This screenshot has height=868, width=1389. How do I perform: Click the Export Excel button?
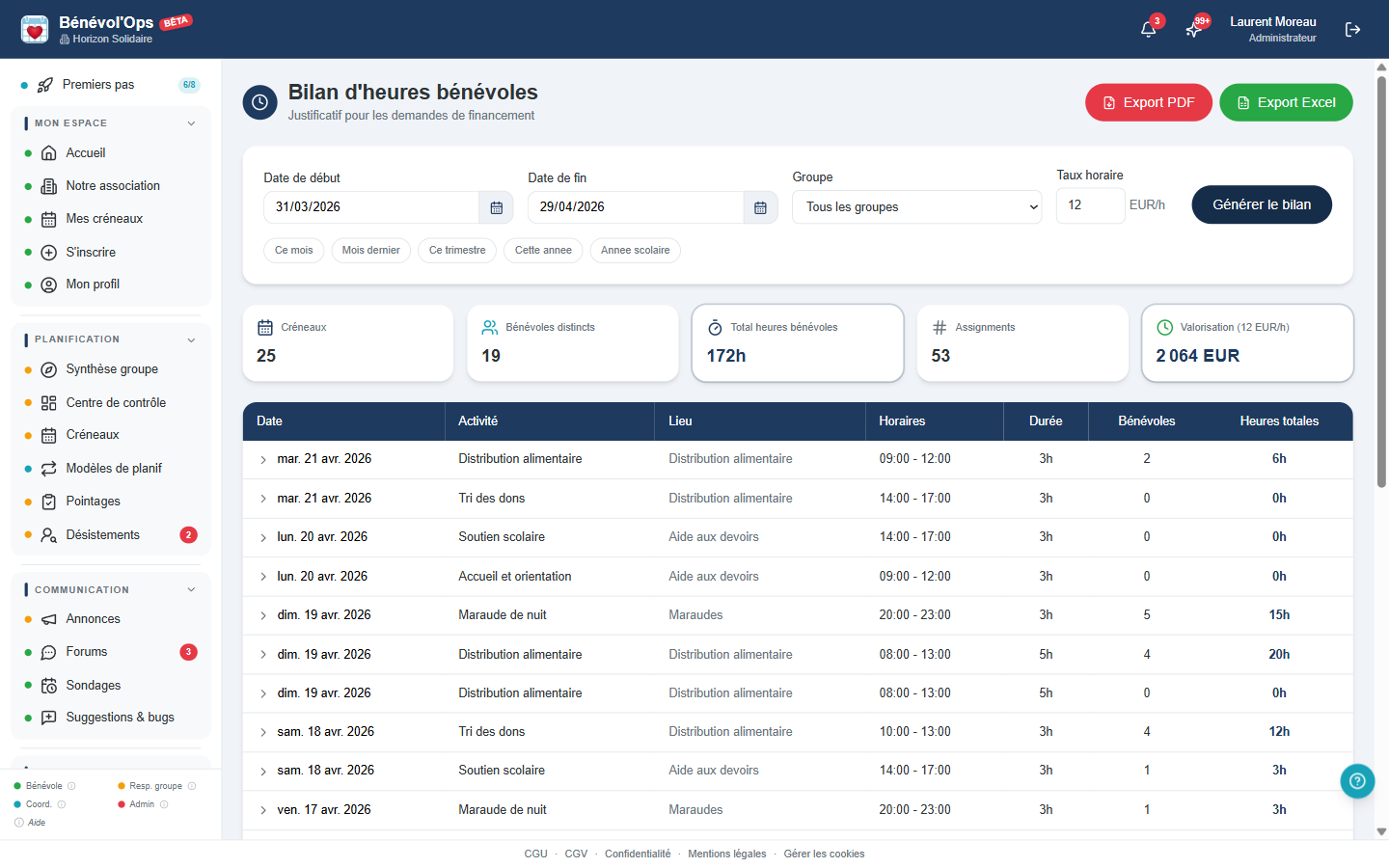[x=1286, y=102]
